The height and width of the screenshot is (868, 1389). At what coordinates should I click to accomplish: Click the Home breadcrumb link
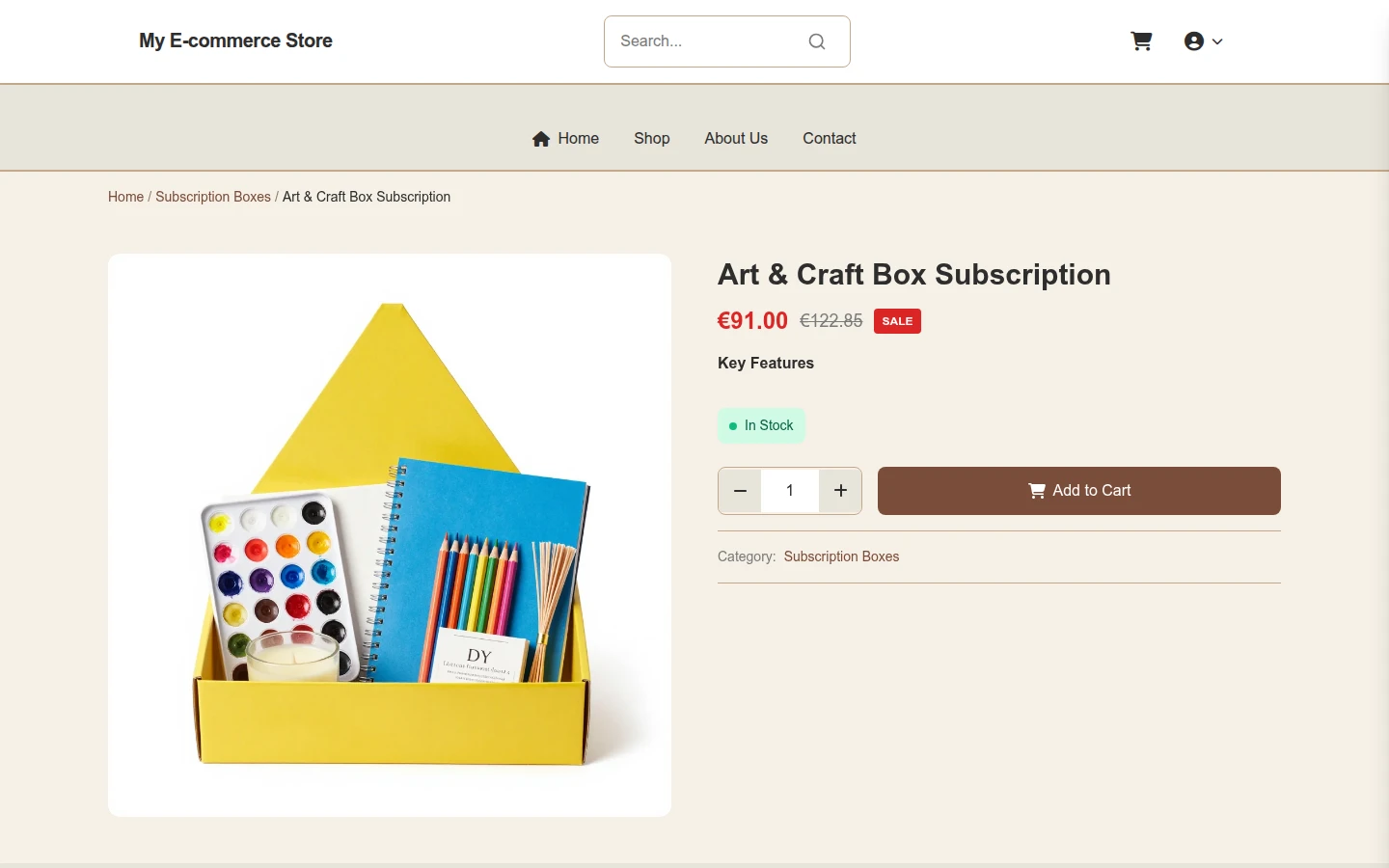click(x=125, y=197)
